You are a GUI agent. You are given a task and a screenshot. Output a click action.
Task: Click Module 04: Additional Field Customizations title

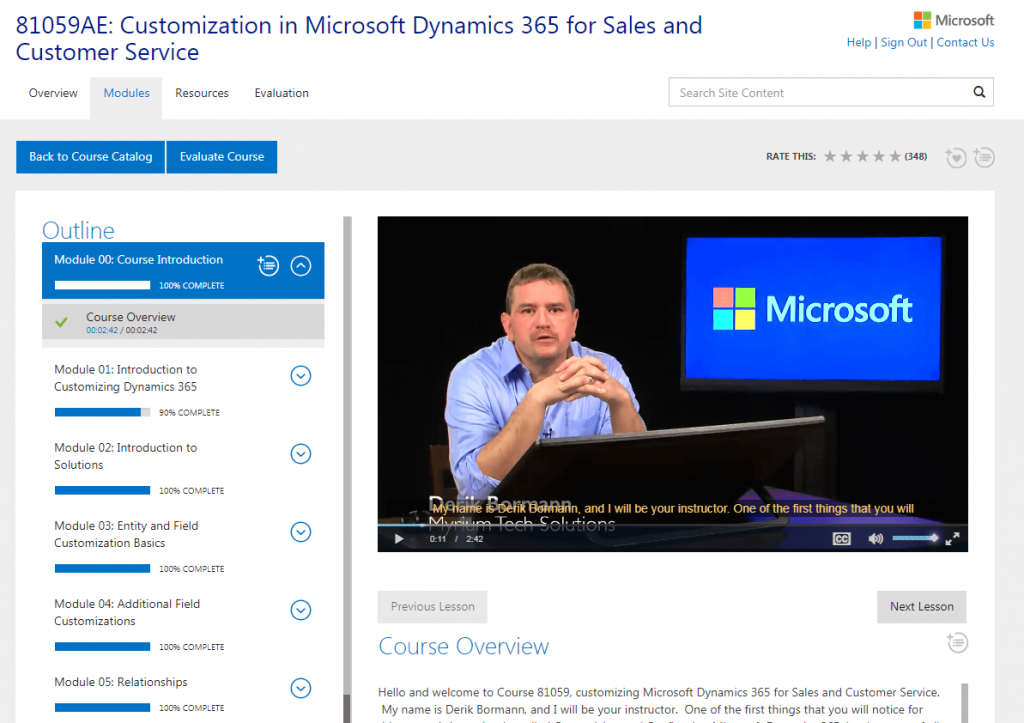coord(127,612)
